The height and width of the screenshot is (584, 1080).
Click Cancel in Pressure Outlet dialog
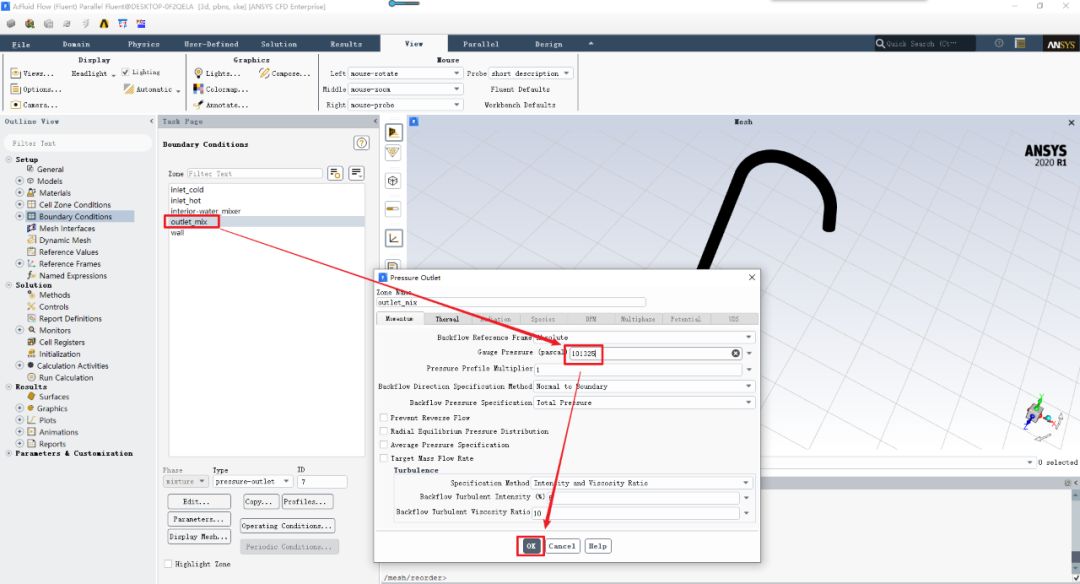[x=562, y=546]
